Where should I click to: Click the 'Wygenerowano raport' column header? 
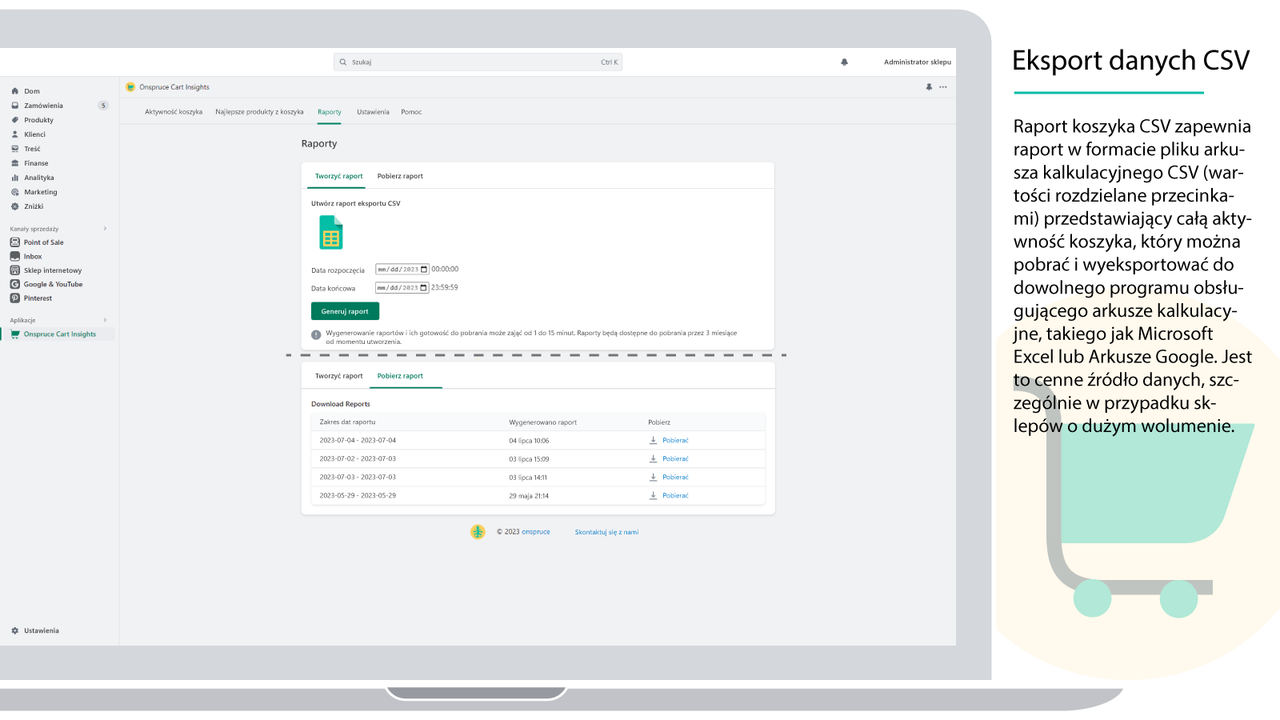click(x=543, y=422)
